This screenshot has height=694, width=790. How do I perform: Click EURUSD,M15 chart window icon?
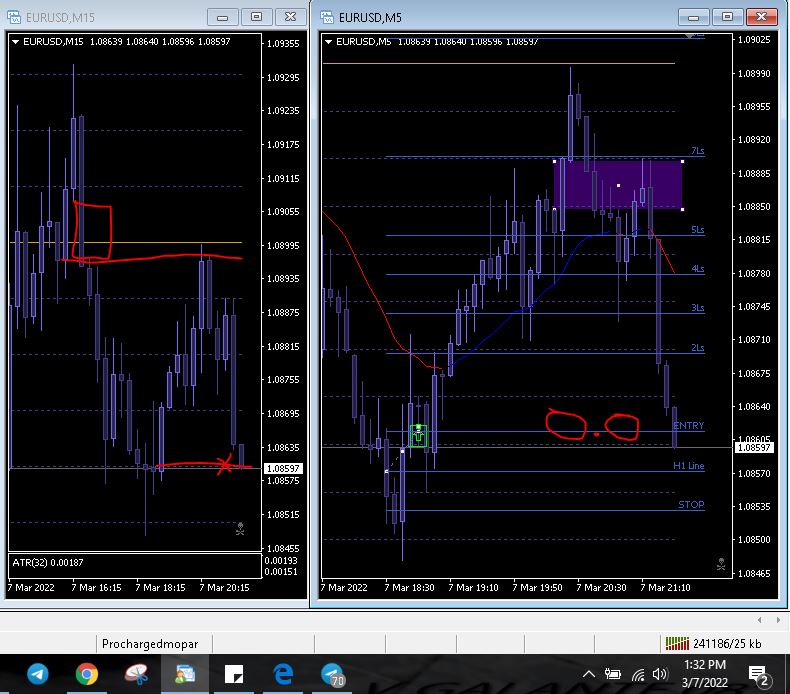tap(14, 17)
